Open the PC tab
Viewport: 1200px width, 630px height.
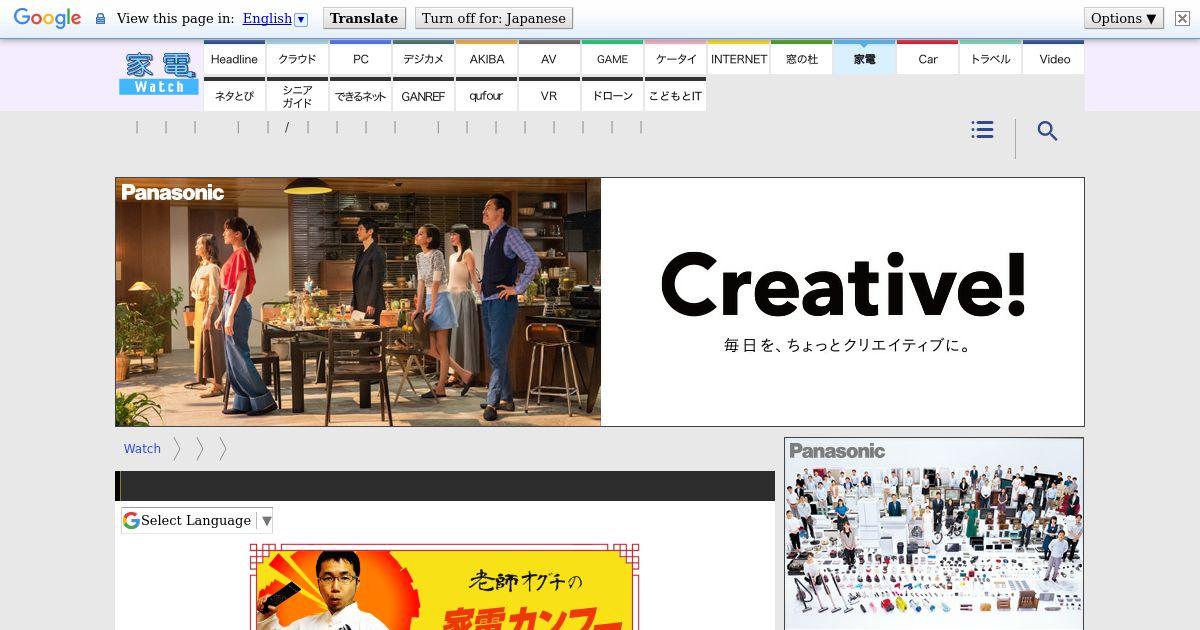tap(360, 58)
